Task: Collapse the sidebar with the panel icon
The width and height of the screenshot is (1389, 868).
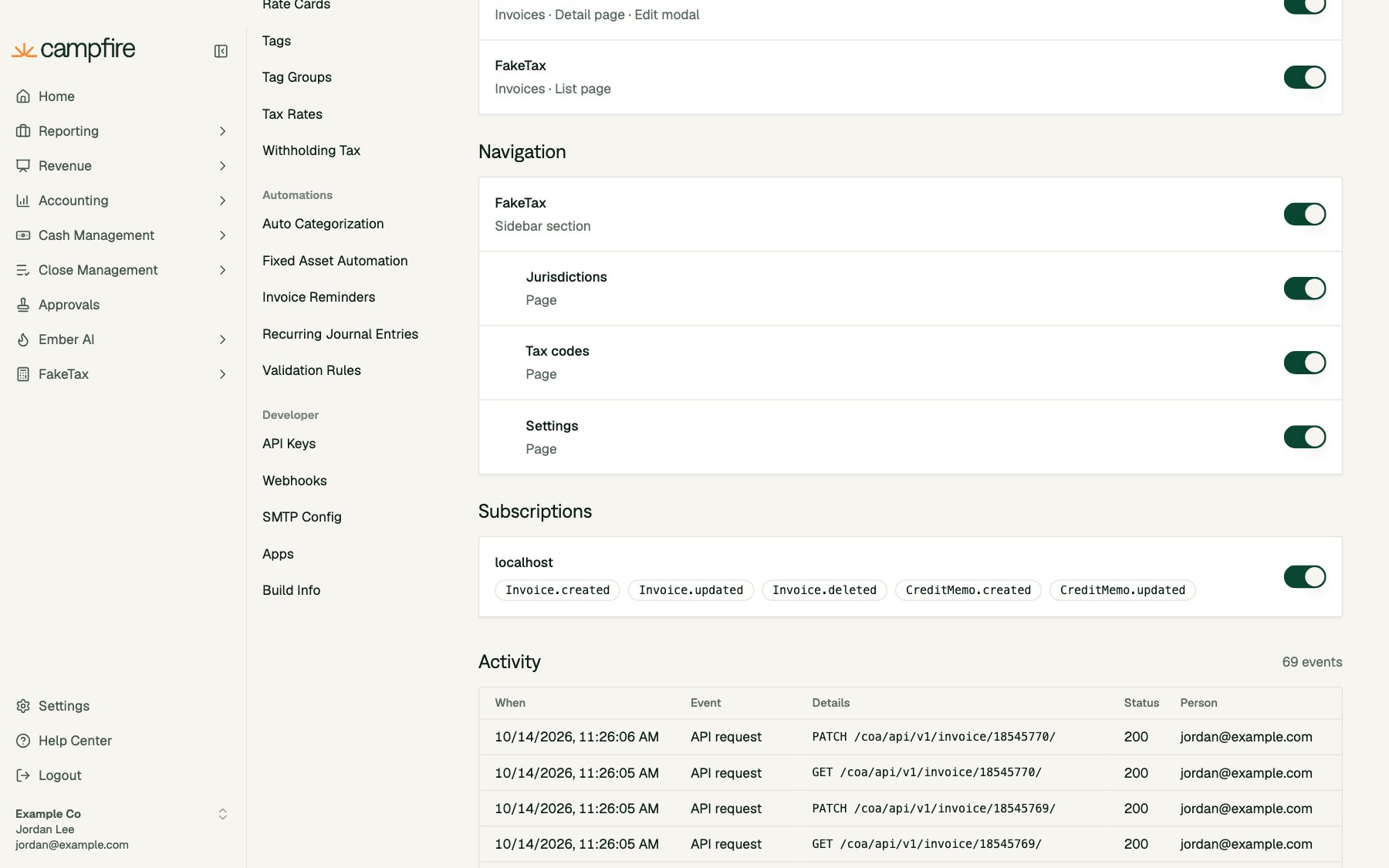Action: (x=221, y=51)
